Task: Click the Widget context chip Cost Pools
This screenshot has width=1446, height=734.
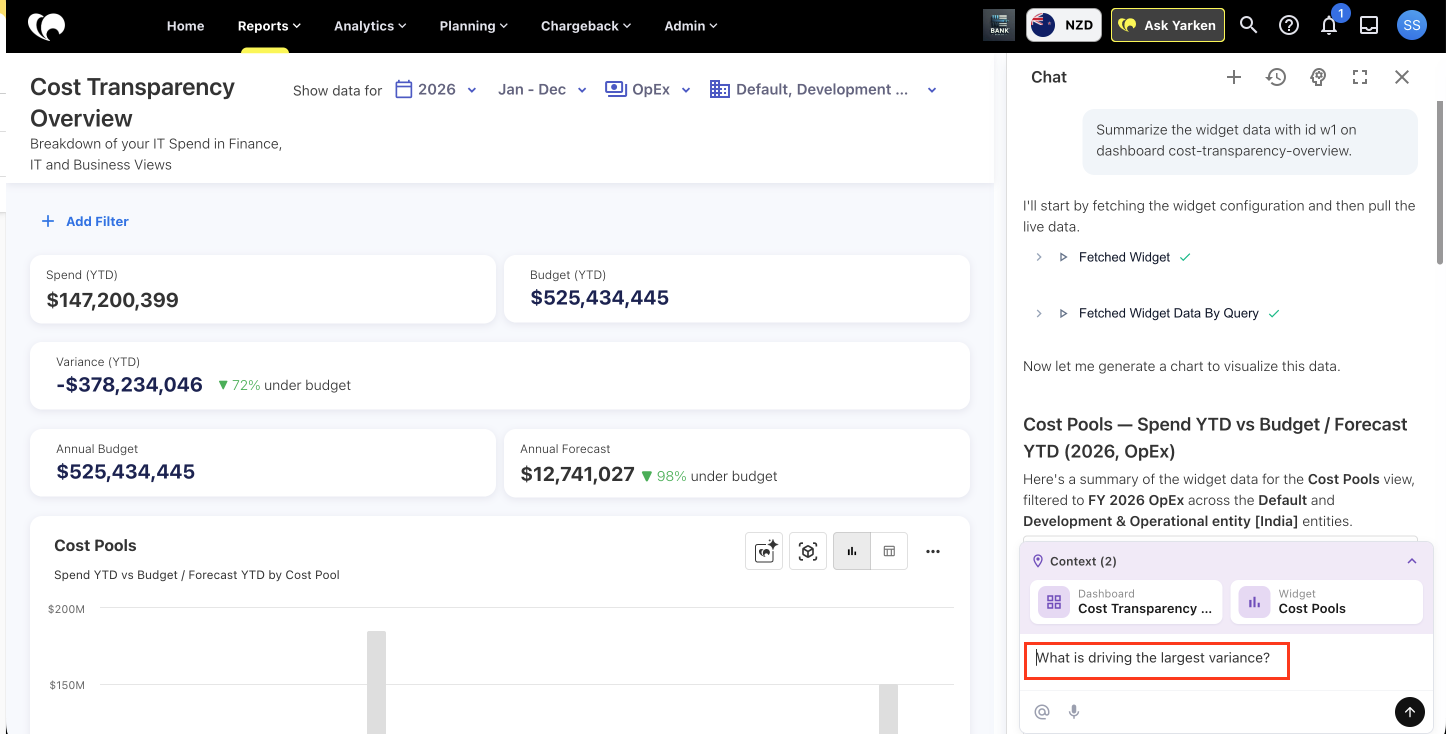Action: pyautogui.click(x=1326, y=601)
